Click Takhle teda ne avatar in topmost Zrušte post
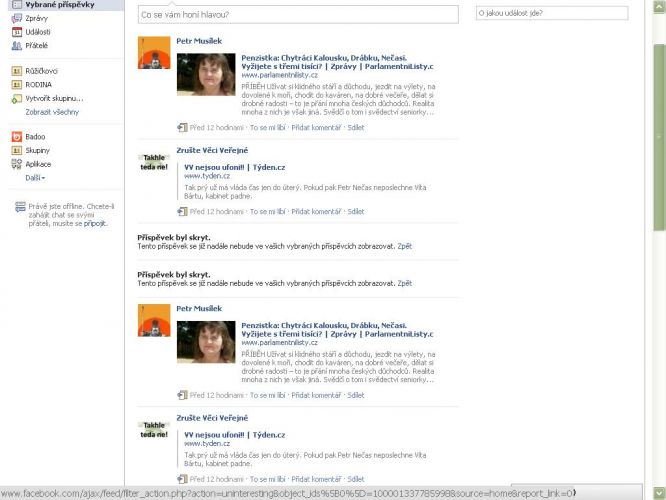The image size is (666, 500). (x=154, y=162)
